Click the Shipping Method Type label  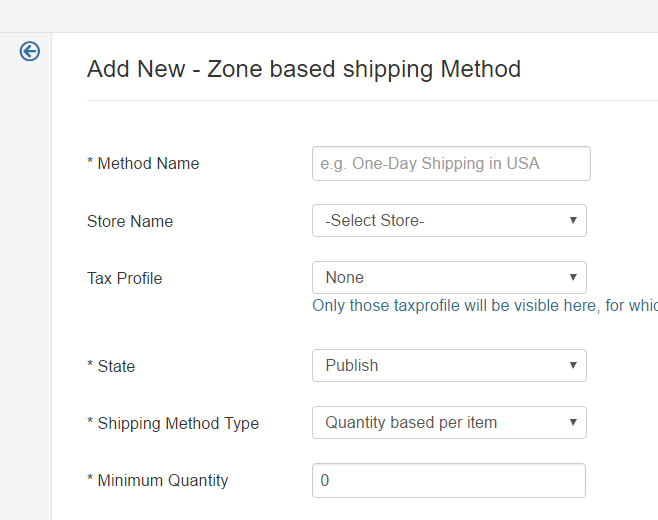(x=173, y=424)
